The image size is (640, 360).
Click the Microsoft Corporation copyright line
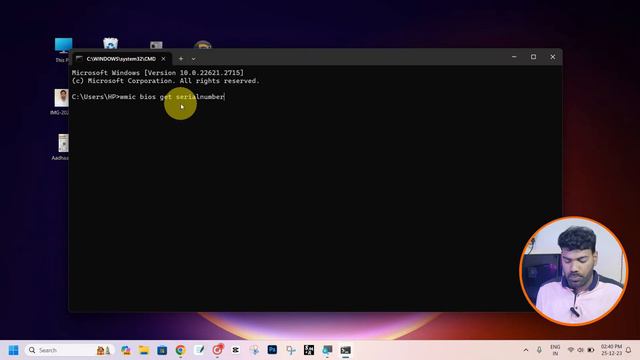pyautogui.click(x=166, y=81)
